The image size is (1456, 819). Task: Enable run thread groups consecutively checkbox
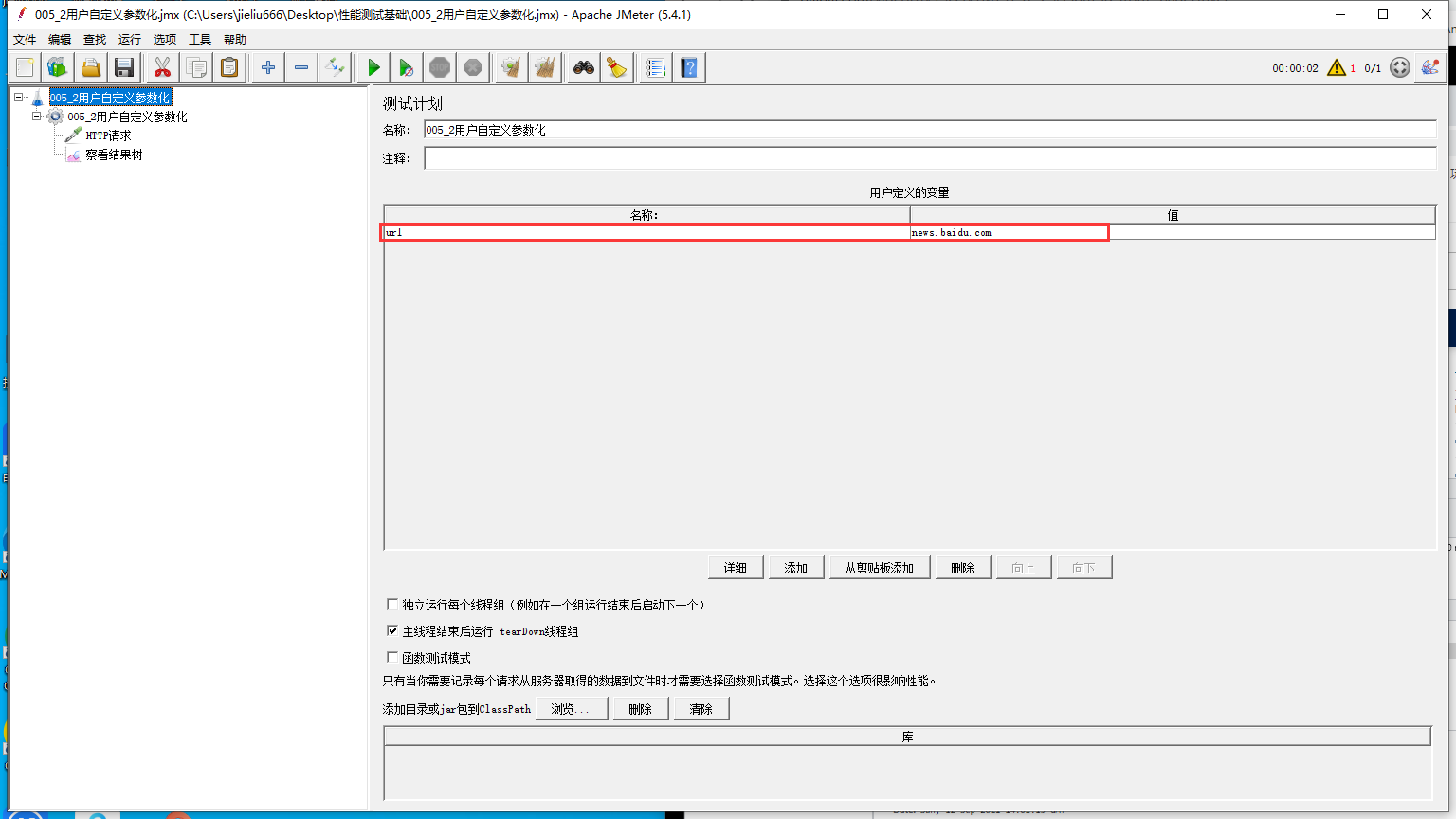coord(392,604)
